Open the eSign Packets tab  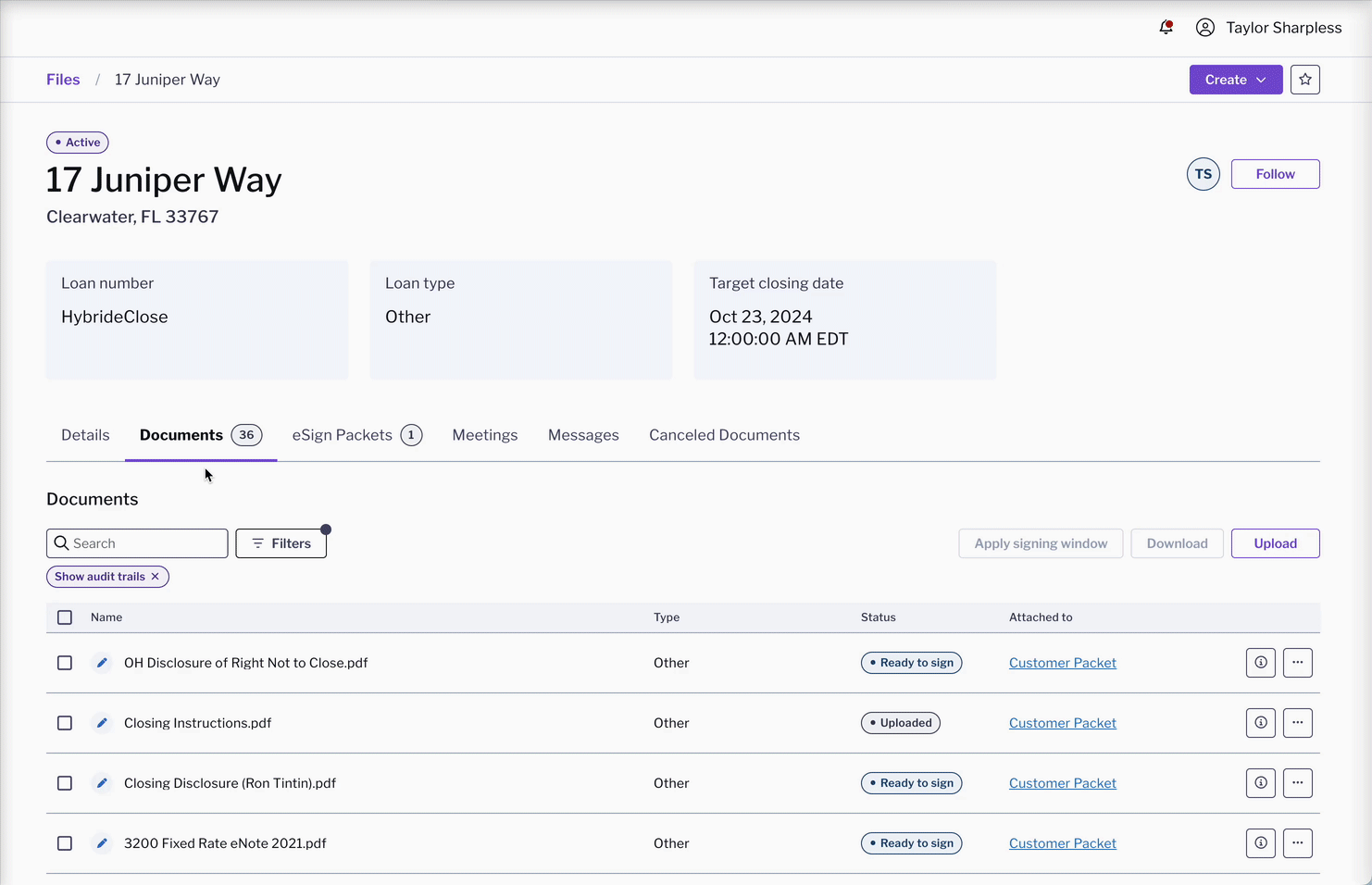[x=357, y=435]
